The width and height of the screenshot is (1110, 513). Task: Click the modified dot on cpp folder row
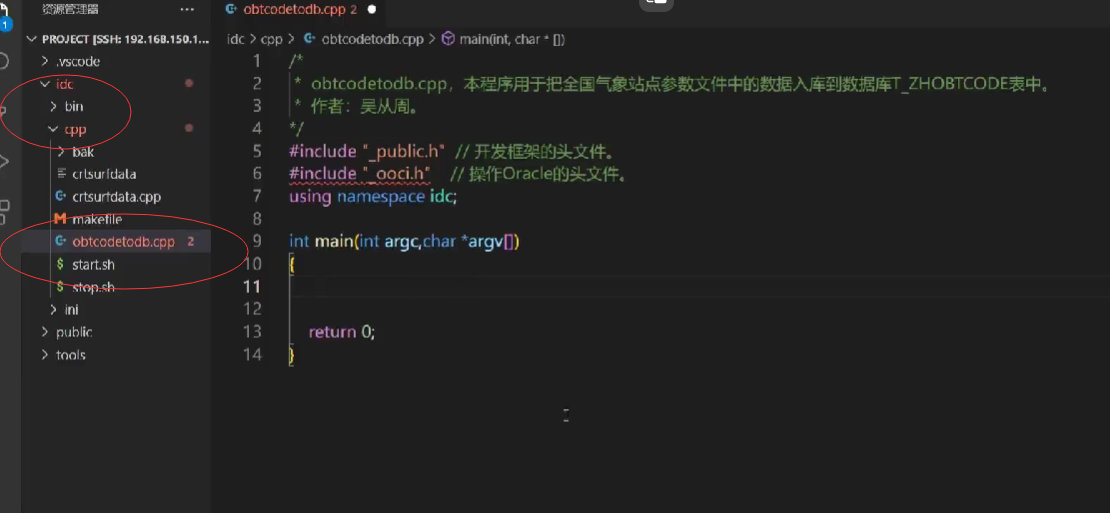(x=189, y=128)
